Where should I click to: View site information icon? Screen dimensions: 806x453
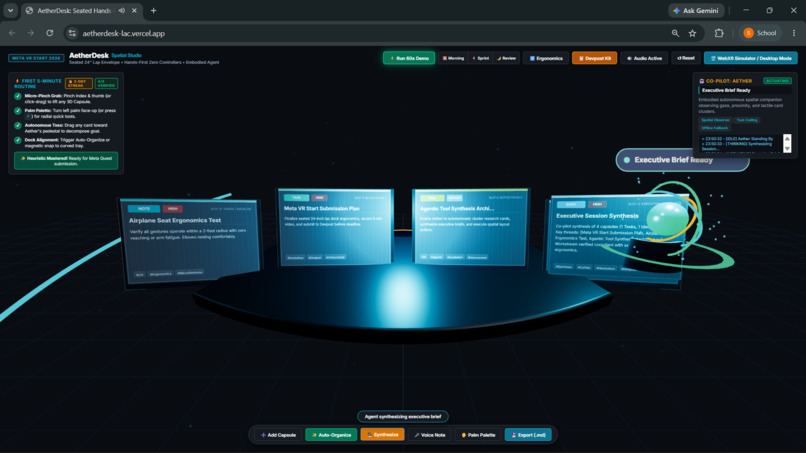(x=72, y=33)
